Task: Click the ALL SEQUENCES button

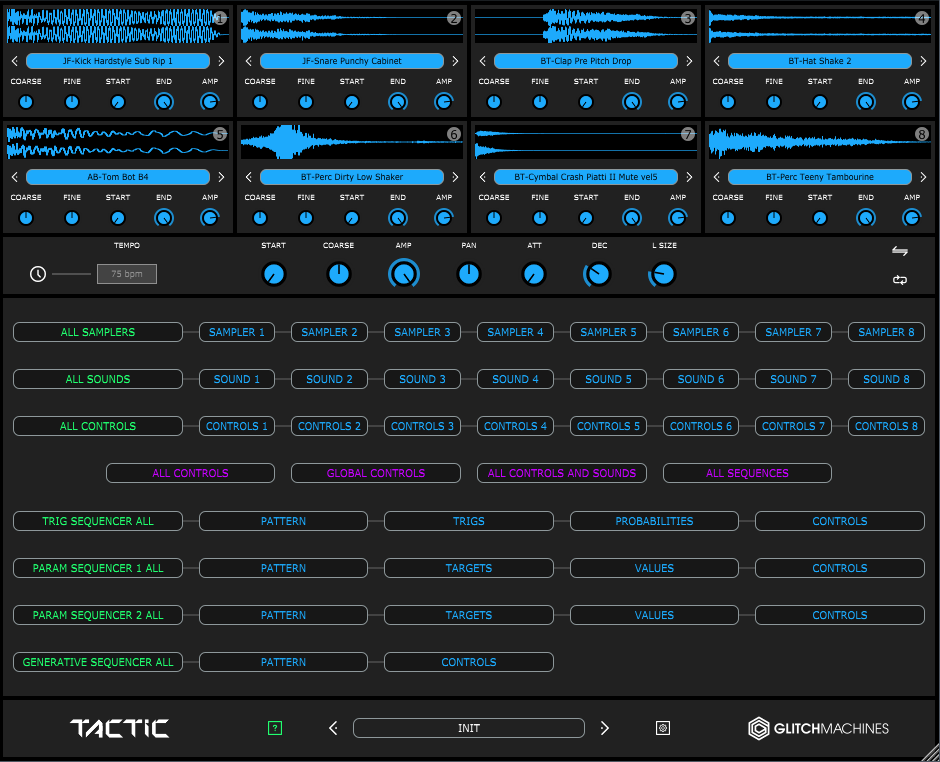Action: pyautogui.click(x=747, y=473)
